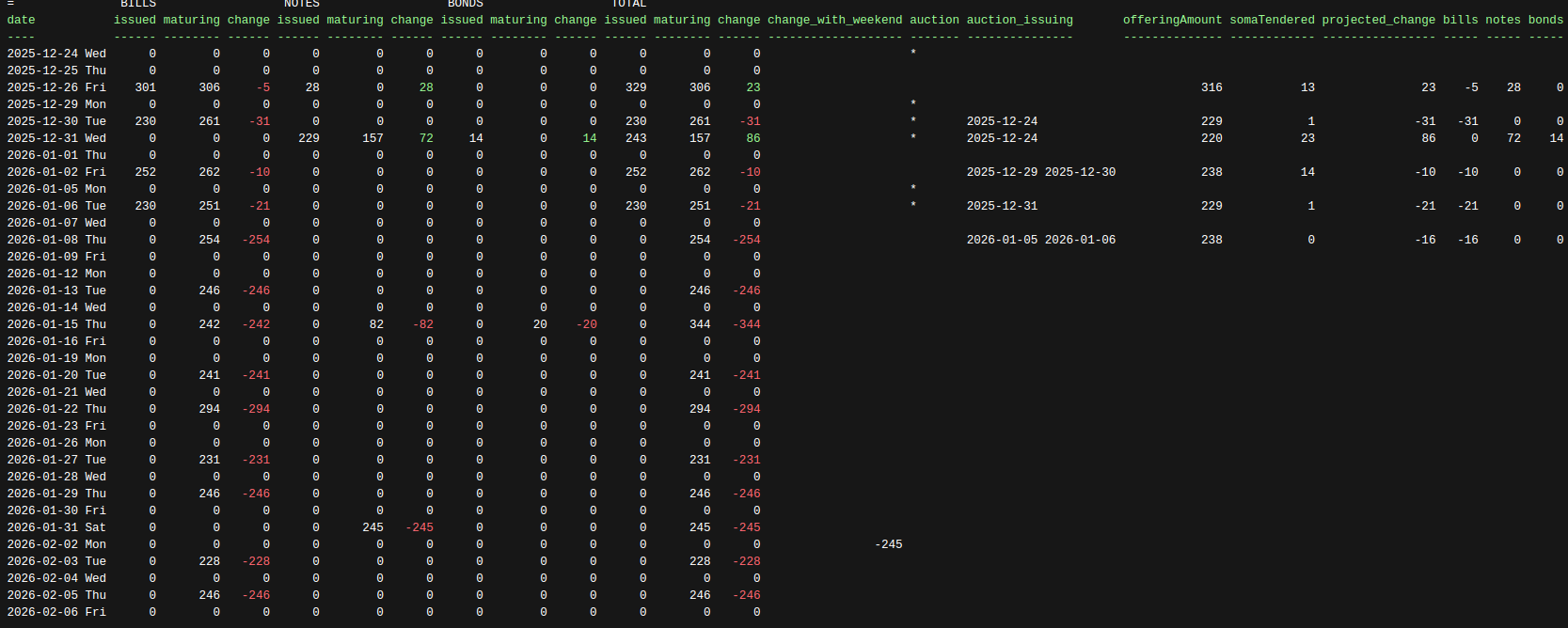
Task: Click total issued value "243"
Action: click(x=636, y=138)
